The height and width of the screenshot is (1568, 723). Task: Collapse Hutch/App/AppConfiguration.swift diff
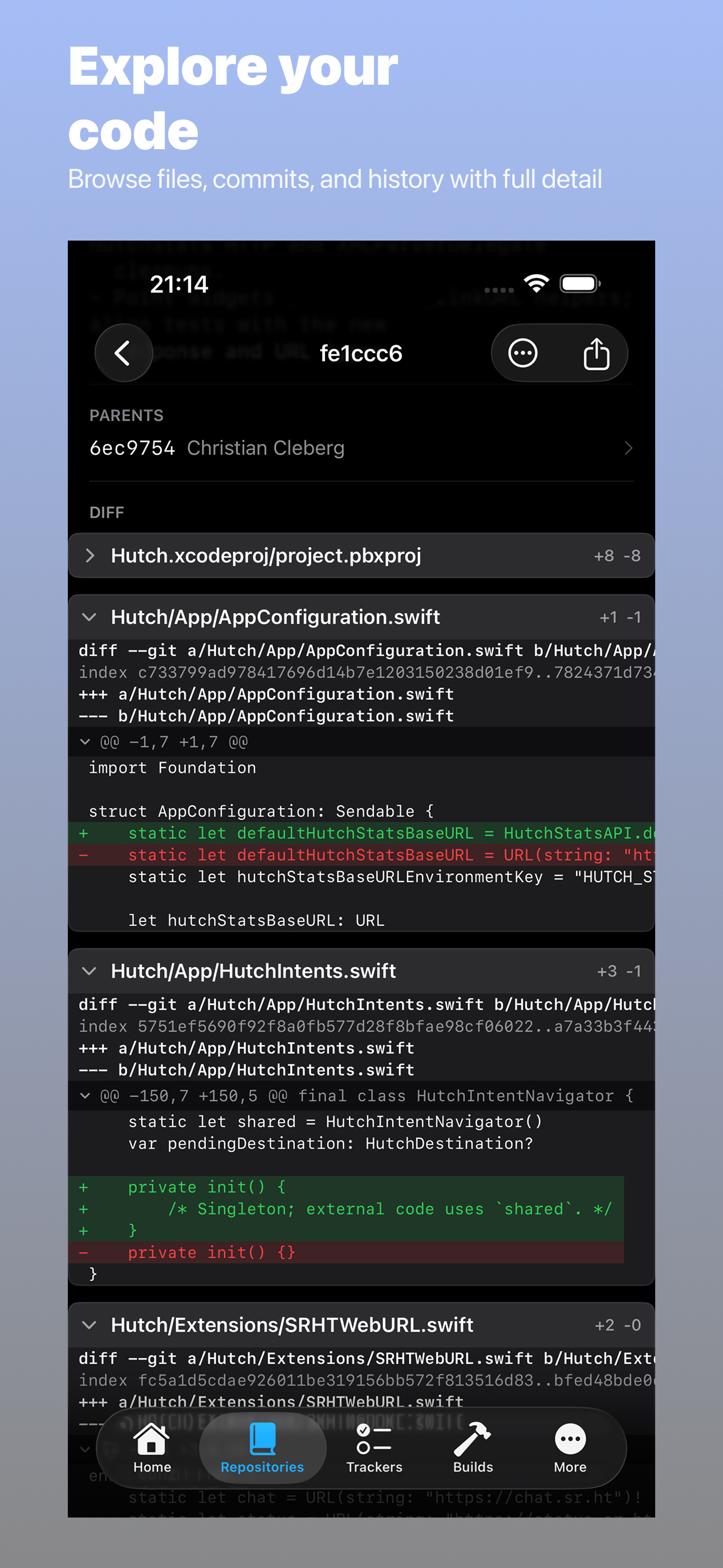pyautogui.click(x=361, y=617)
